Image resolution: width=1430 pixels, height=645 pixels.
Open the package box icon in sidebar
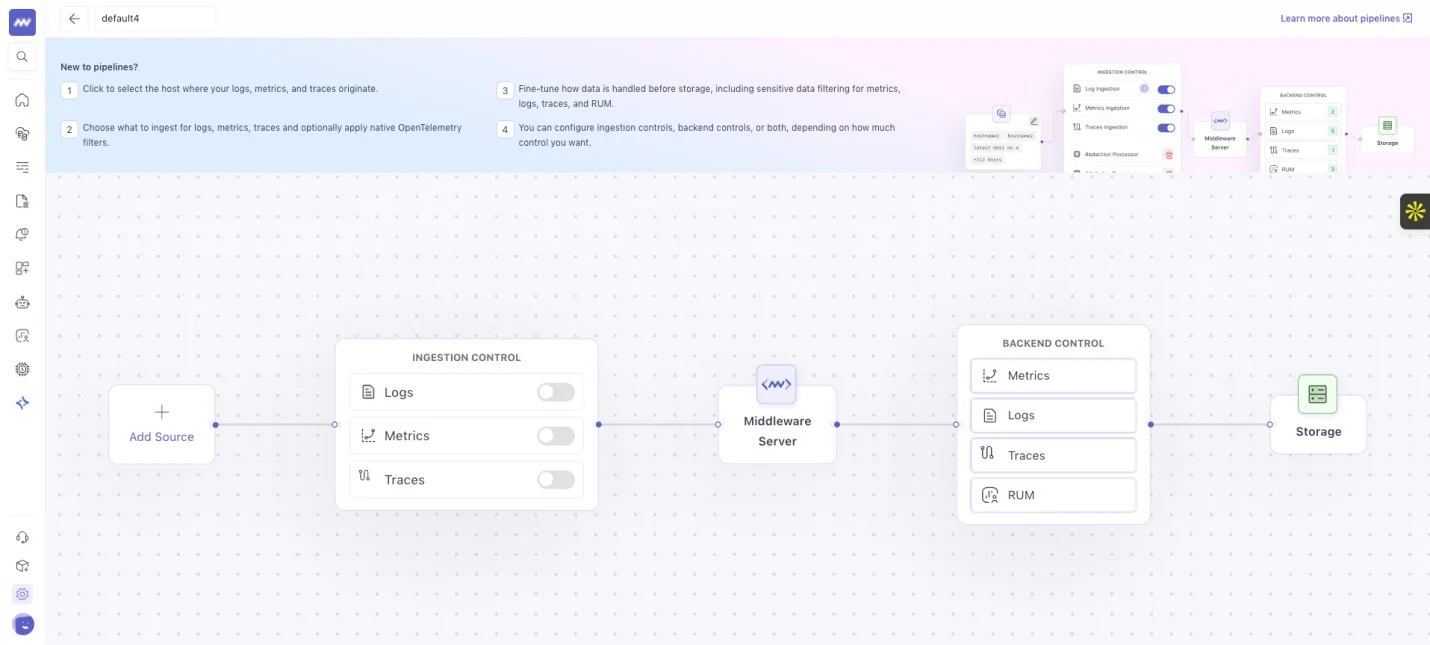tap(22, 565)
